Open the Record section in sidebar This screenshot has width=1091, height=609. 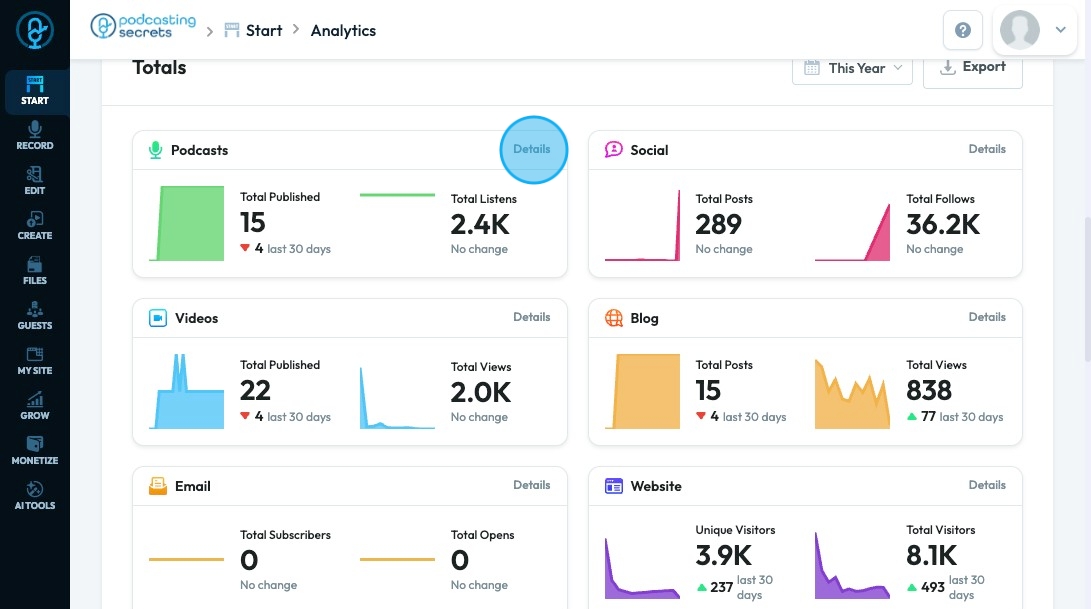(35, 136)
